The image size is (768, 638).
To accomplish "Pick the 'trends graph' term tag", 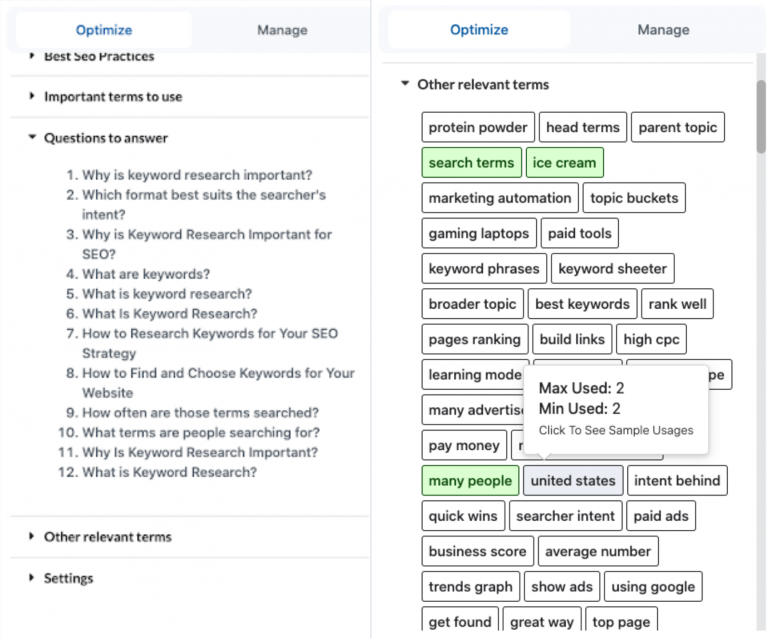I will (x=470, y=587).
